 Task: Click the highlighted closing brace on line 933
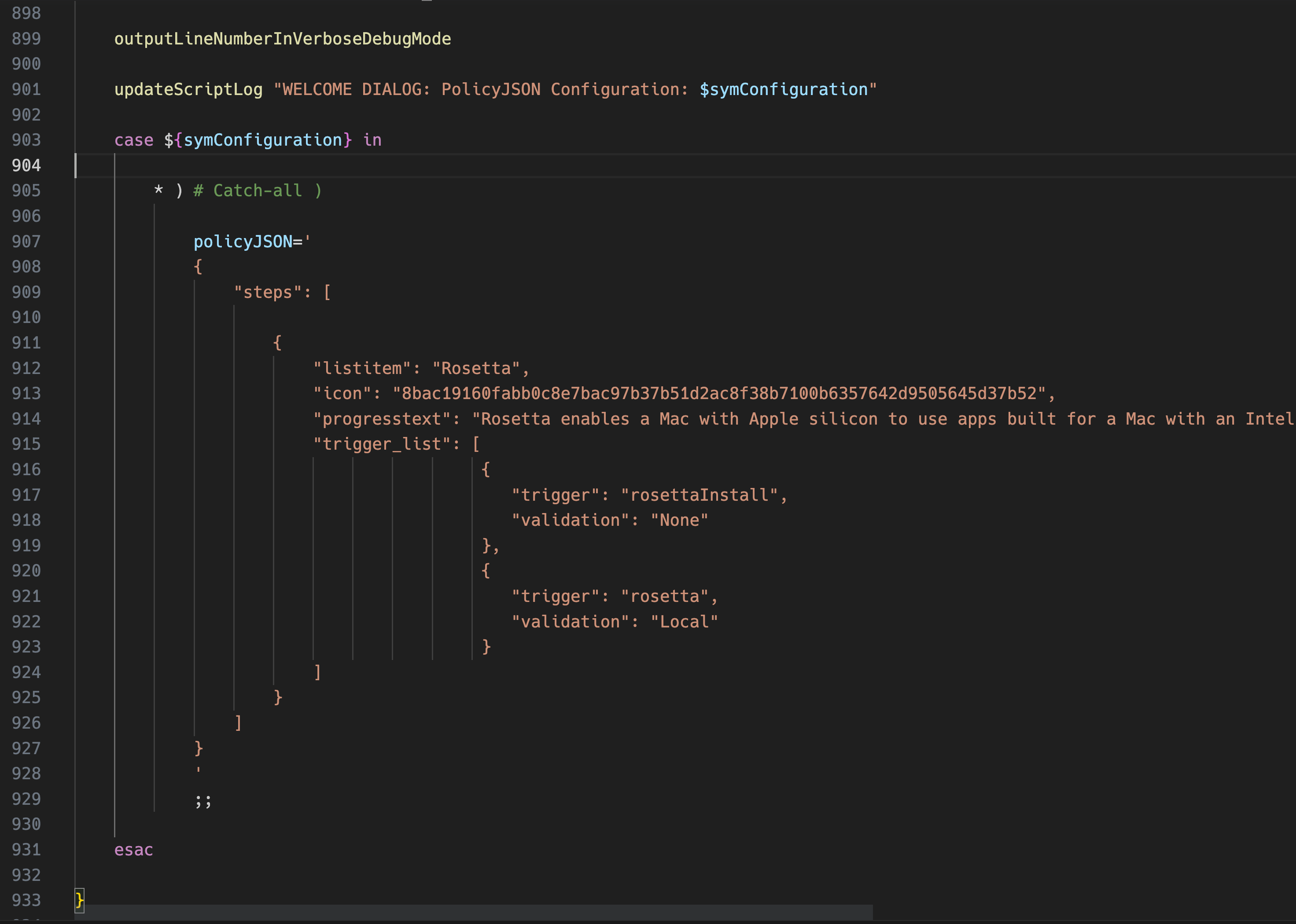pyautogui.click(x=80, y=900)
